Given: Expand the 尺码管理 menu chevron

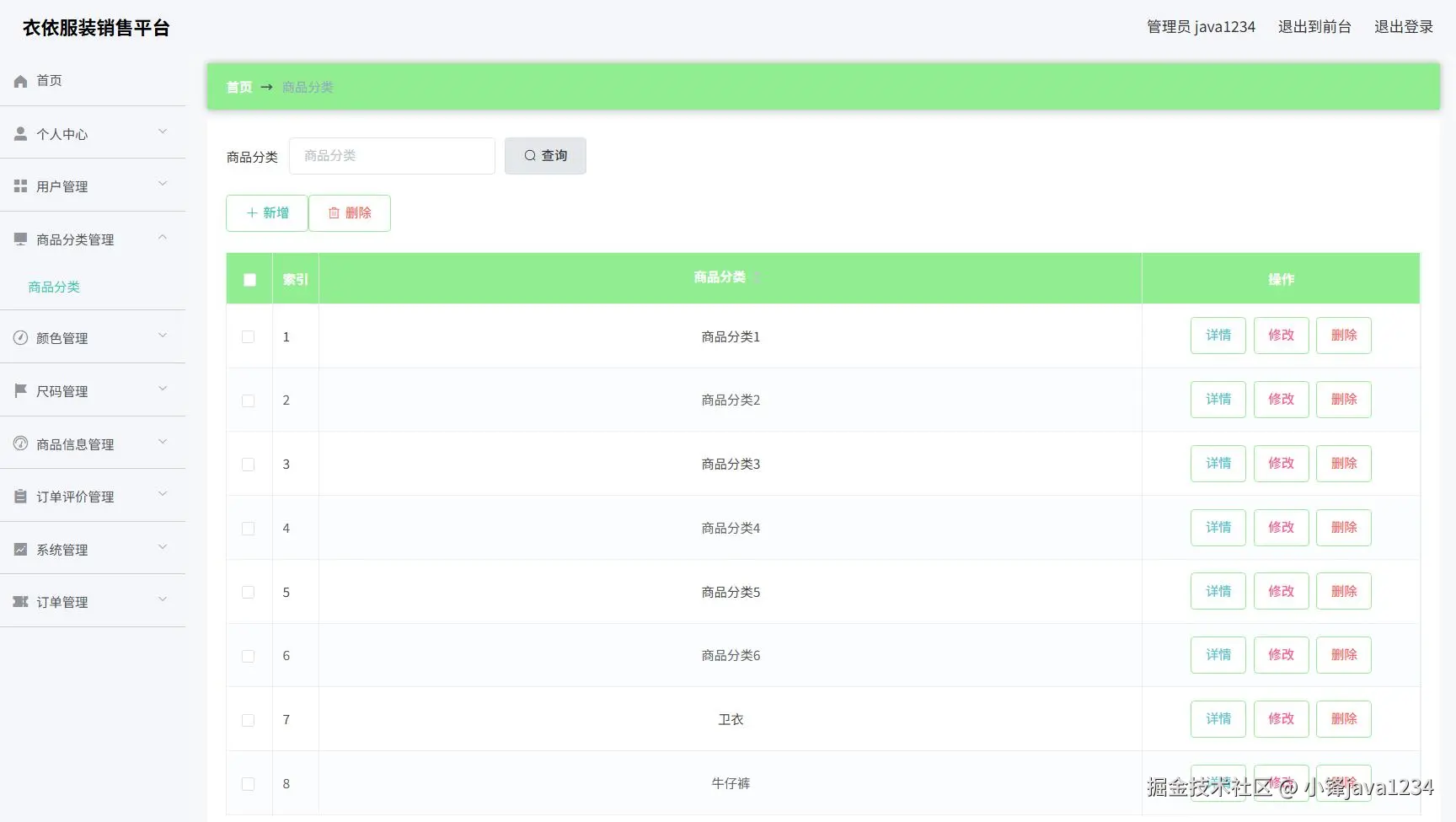Looking at the screenshot, I should tap(163, 389).
